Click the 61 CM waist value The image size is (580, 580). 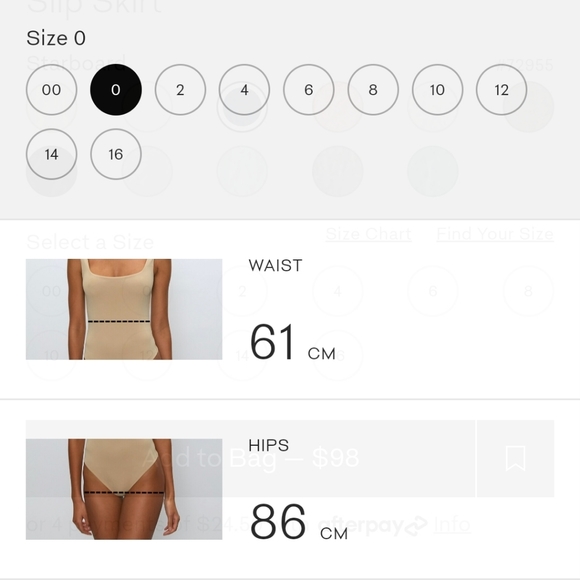[x=293, y=342]
